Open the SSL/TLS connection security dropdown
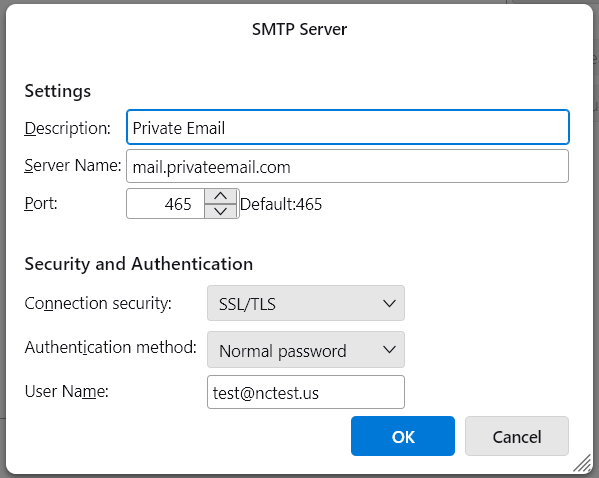 tap(306, 303)
